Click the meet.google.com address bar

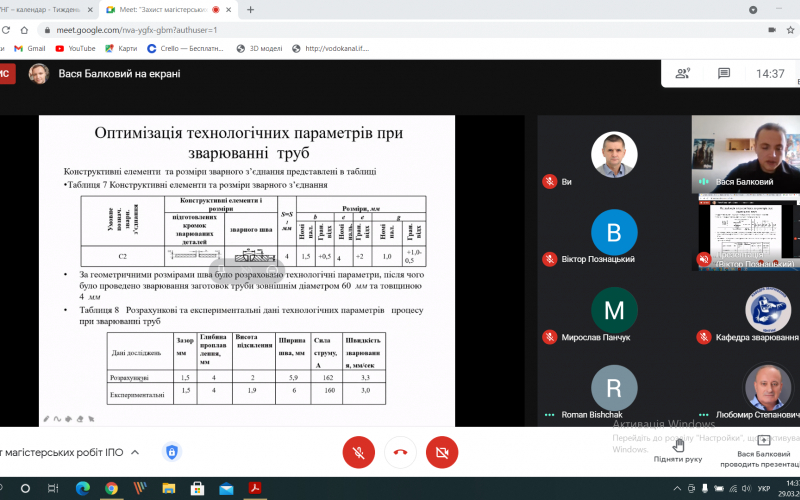pos(398,30)
